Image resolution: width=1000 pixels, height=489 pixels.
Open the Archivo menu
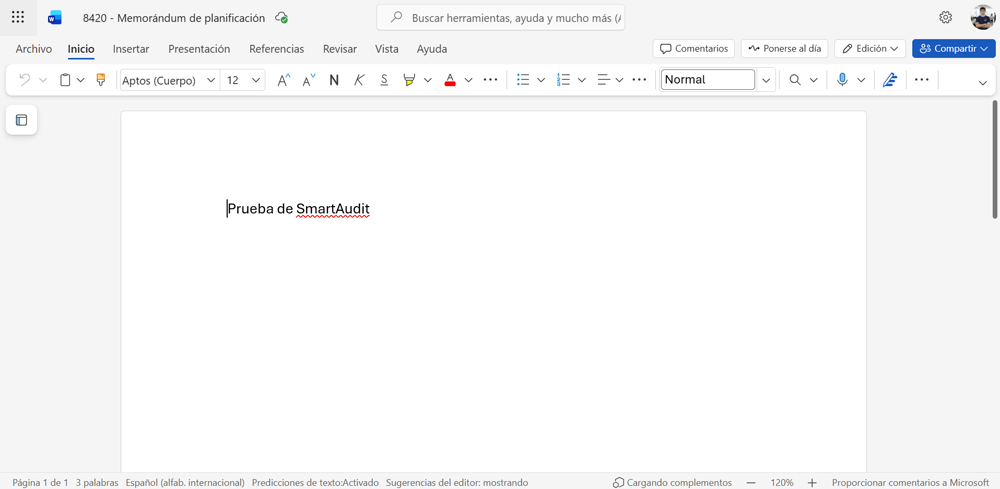(x=34, y=49)
